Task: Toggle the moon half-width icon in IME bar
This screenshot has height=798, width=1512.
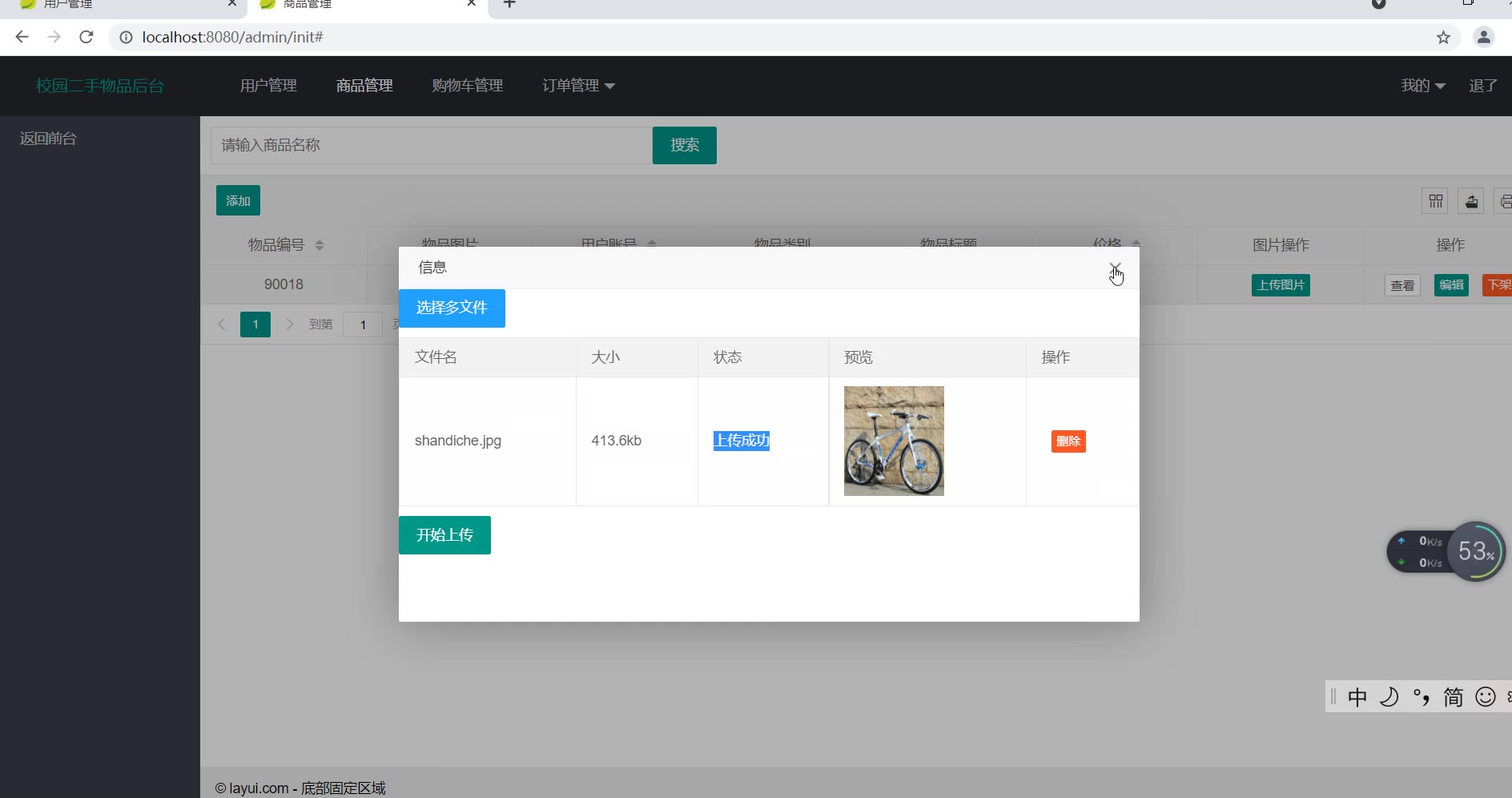Action: click(1389, 697)
